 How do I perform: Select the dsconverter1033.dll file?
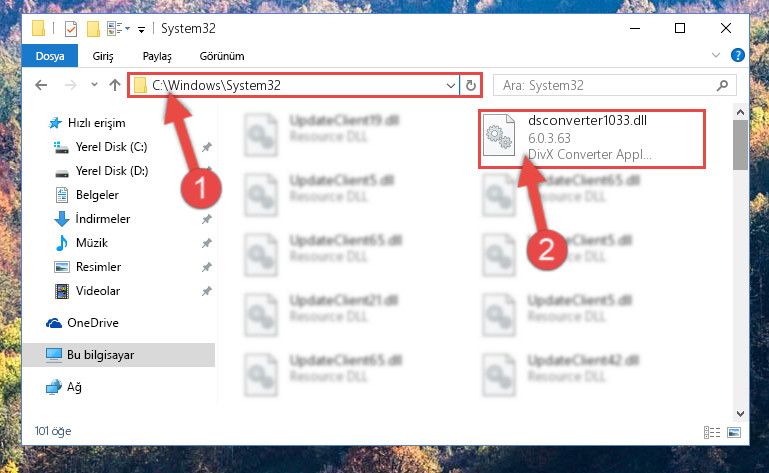coord(591,138)
